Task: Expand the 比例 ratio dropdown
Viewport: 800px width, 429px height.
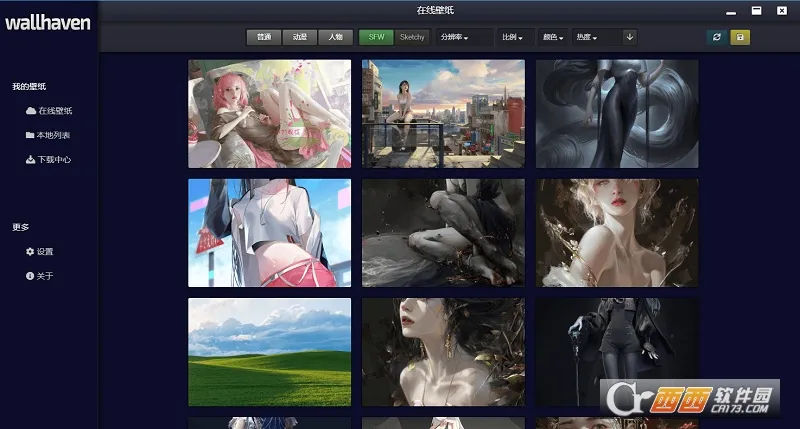Action: [514, 38]
